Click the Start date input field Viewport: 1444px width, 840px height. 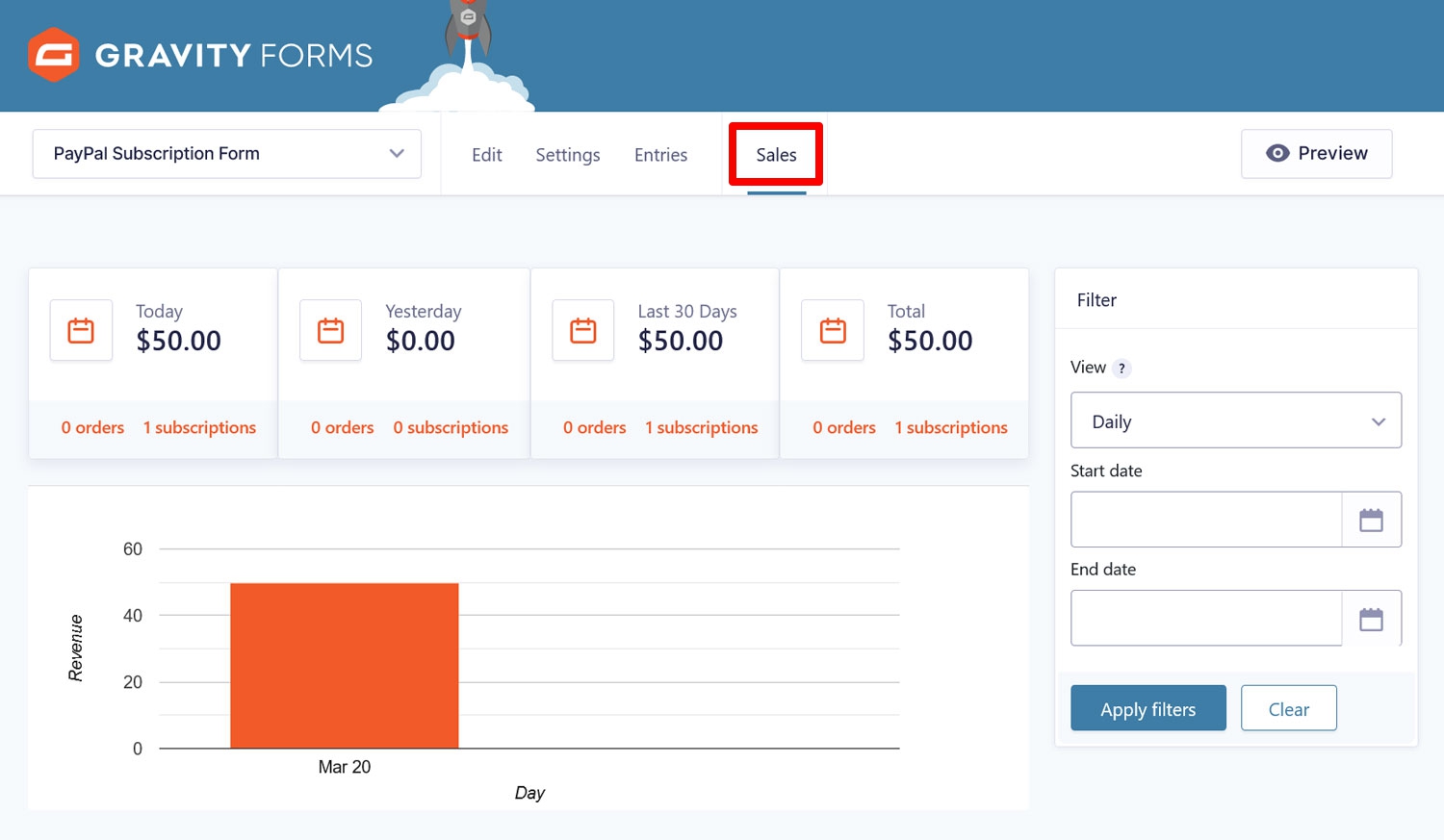[1206, 520]
